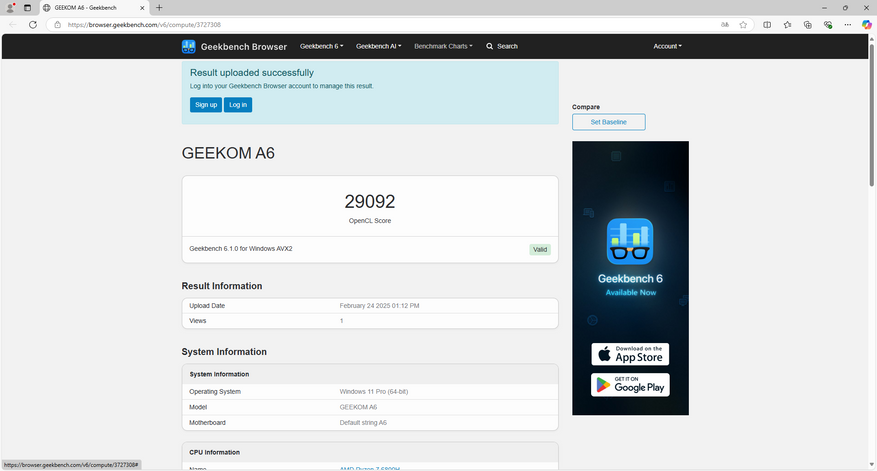Open the Copilot icon

point(866,25)
